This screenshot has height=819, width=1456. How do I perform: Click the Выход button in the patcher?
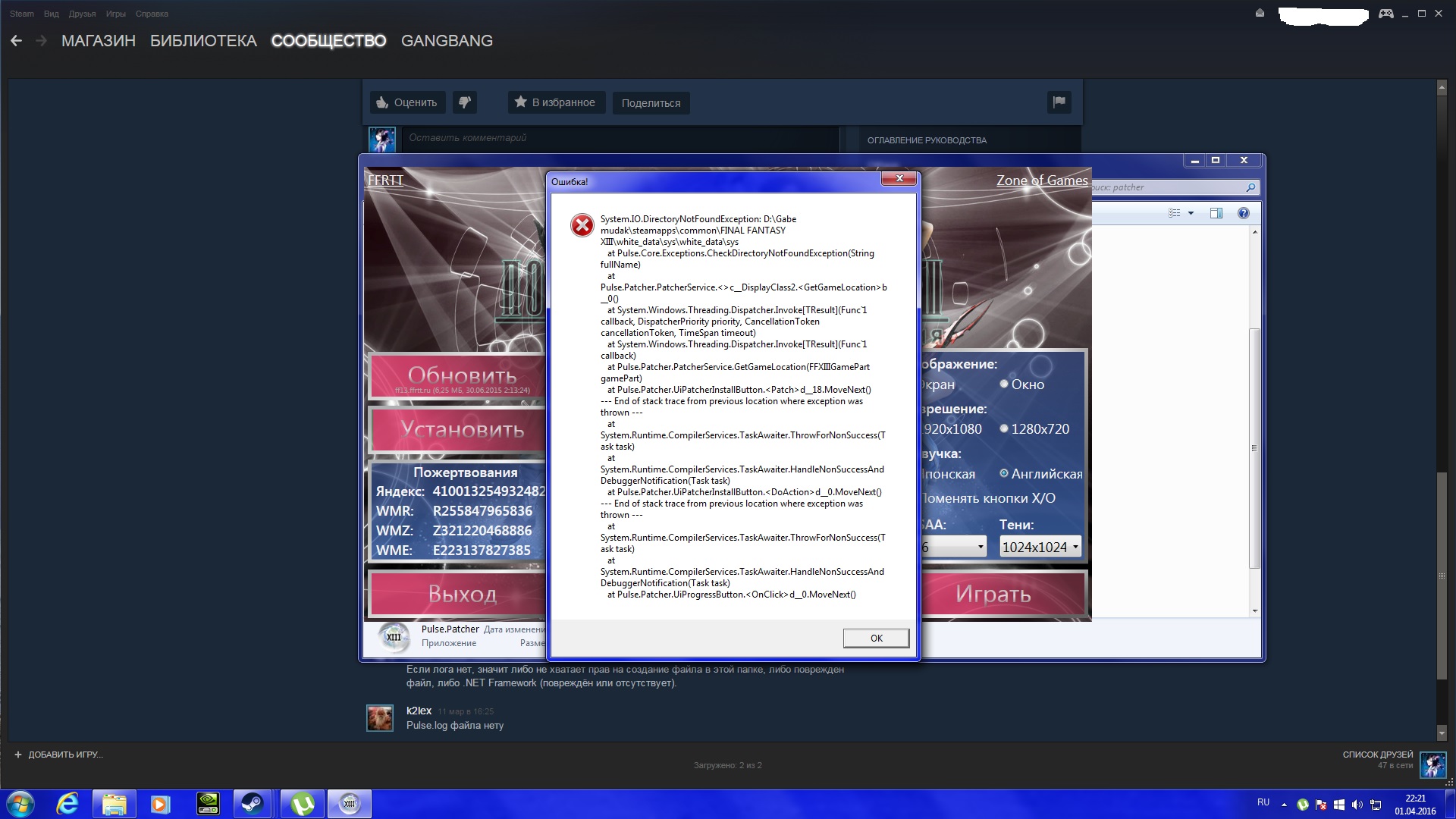click(458, 594)
